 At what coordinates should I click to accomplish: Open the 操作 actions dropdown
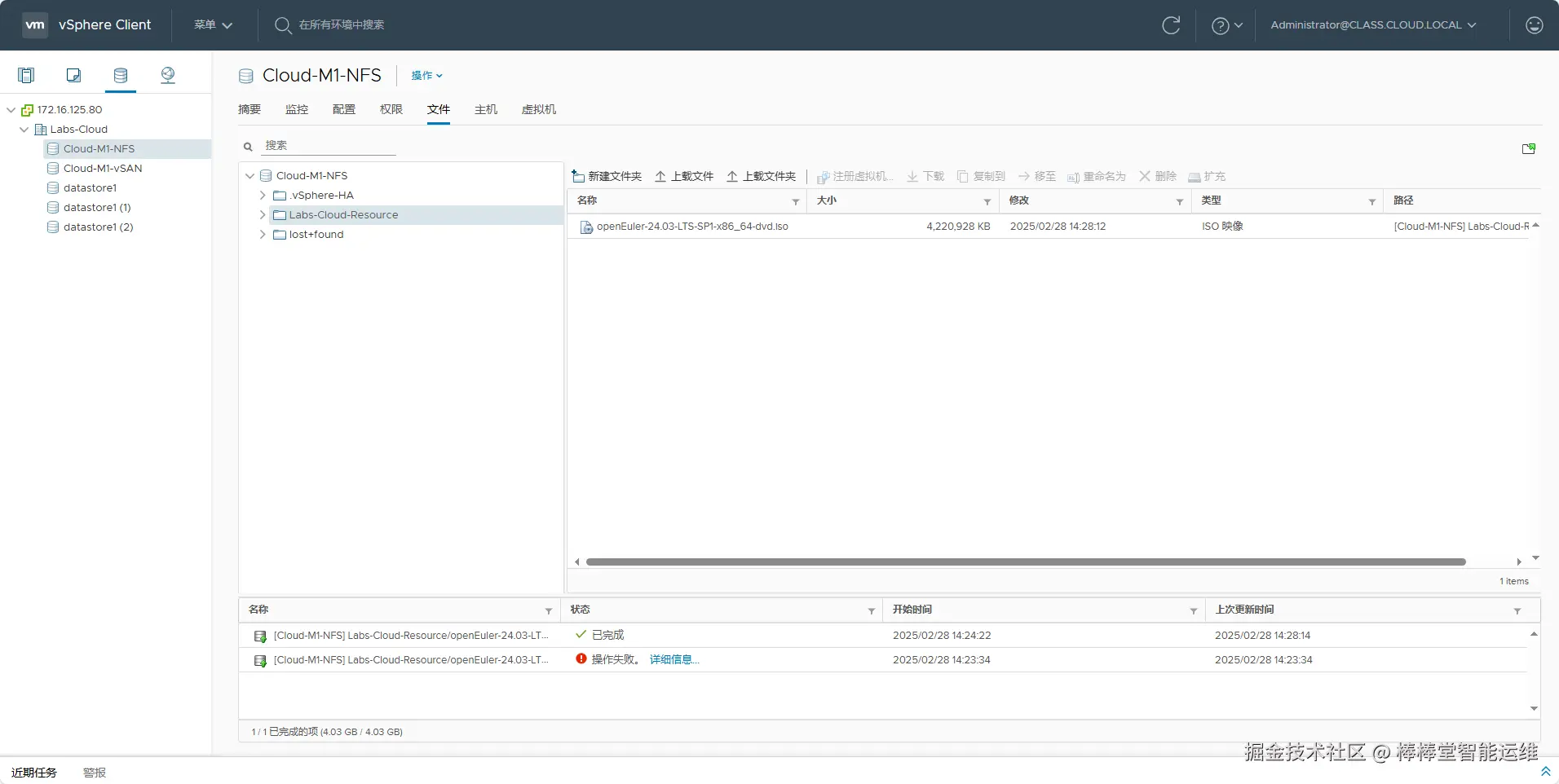(426, 76)
